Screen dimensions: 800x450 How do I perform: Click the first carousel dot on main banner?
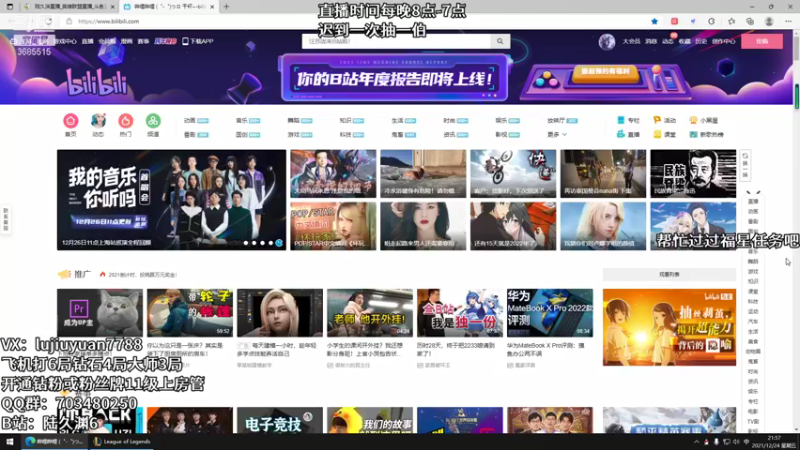click(x=246, y=243)
